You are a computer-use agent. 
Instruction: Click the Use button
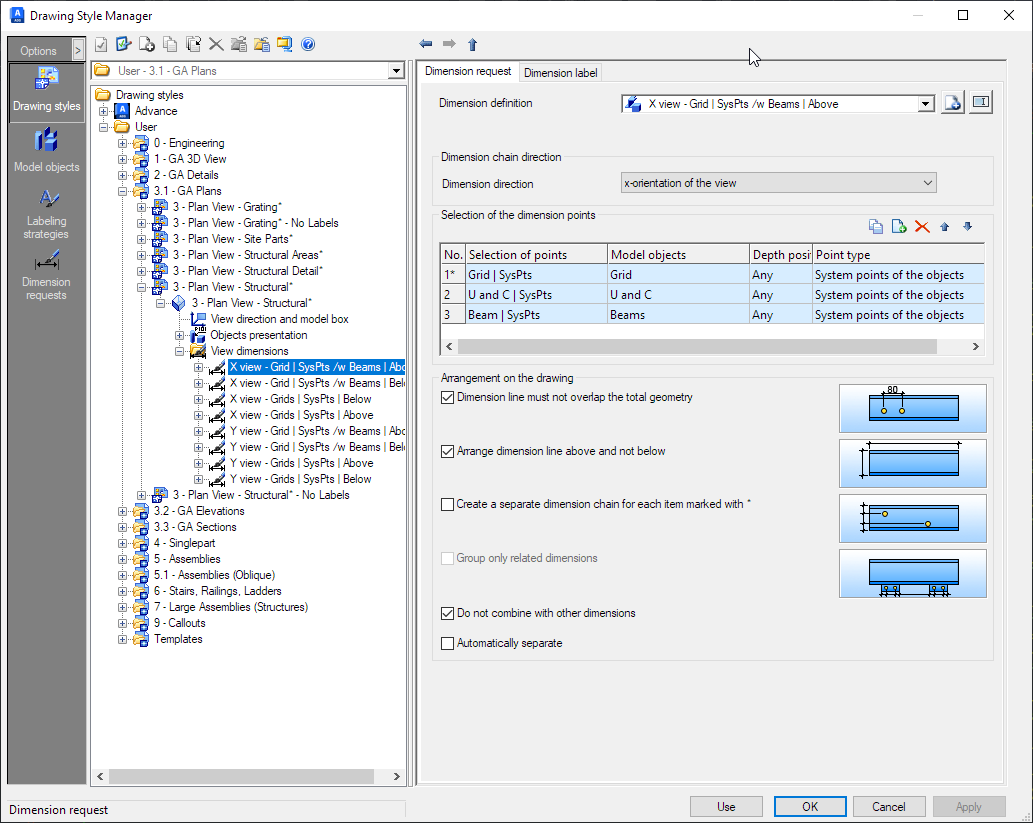pyautogui.click(x=726, y=807)
